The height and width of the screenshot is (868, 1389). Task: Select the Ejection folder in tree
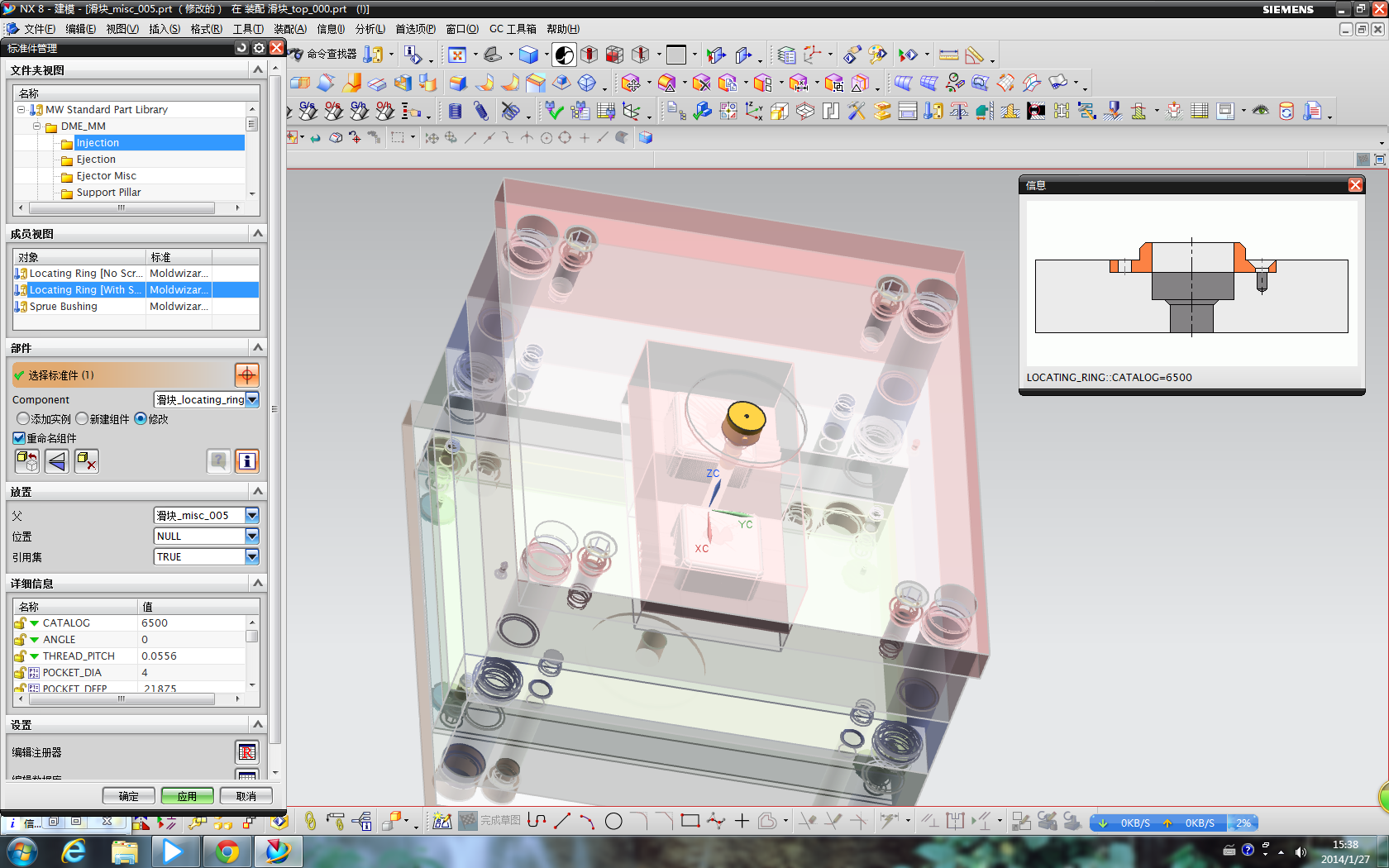pyautogui.click(x=96, y=160)
